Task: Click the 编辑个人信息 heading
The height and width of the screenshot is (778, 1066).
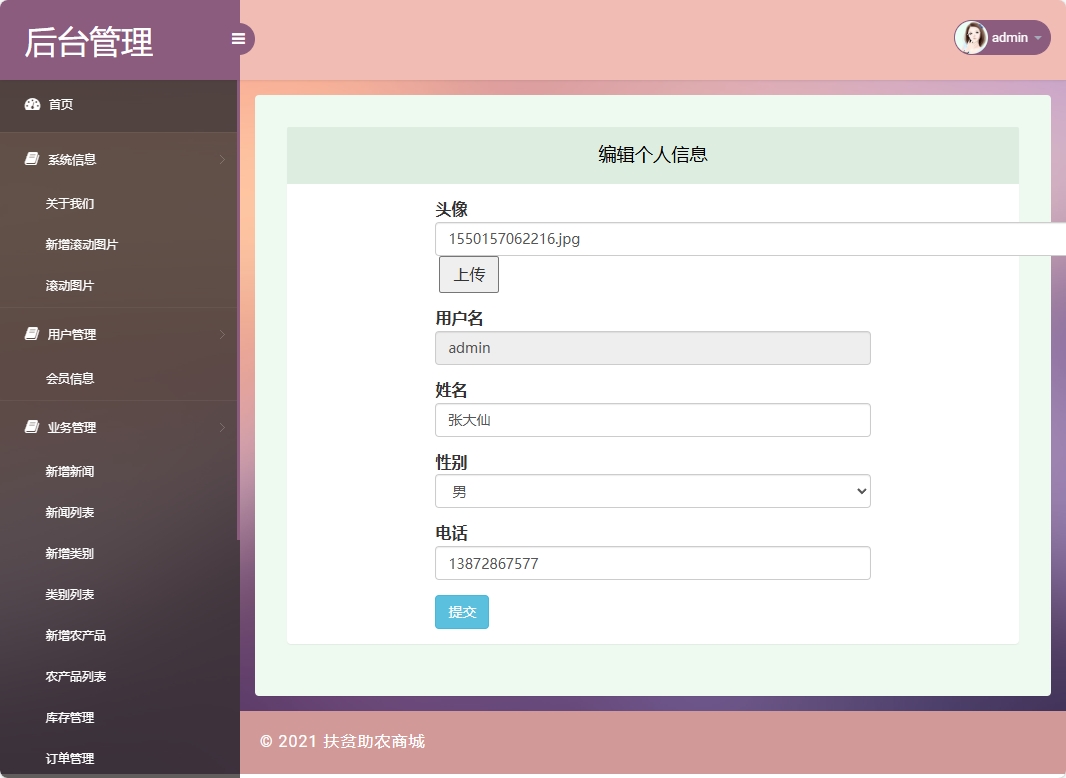Action: pos(653,154)
